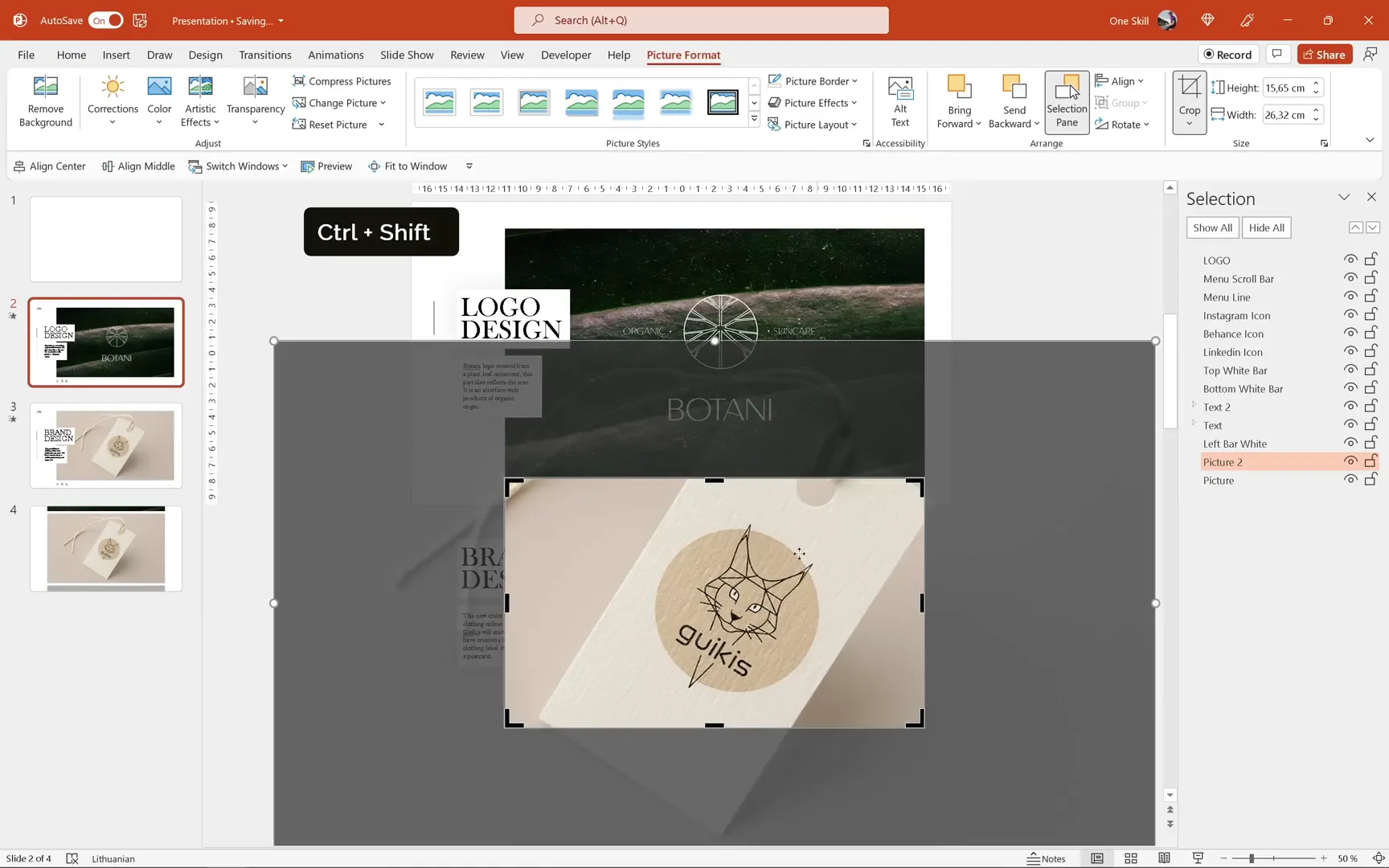Click the Save icon in title bar
This screenshot has width=1389, height=868.
(140, 20)
